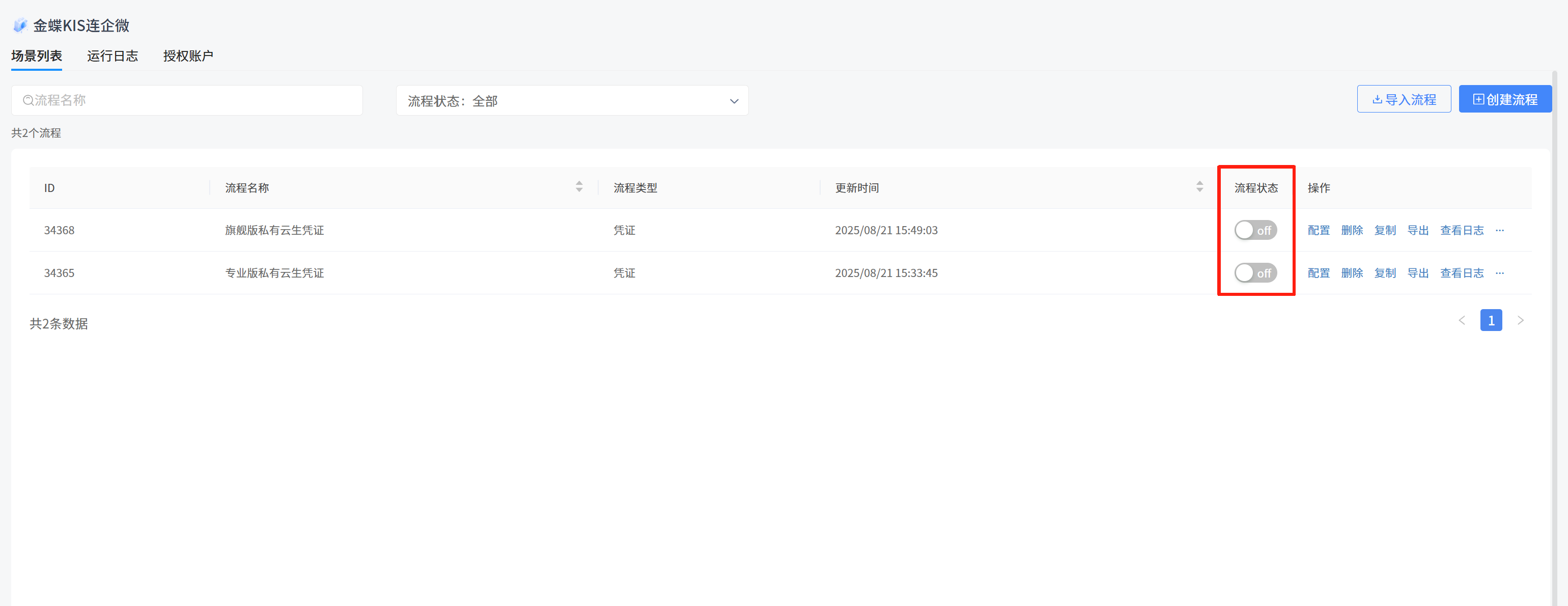Focus the 流程名称 search input

pos(195,100)
